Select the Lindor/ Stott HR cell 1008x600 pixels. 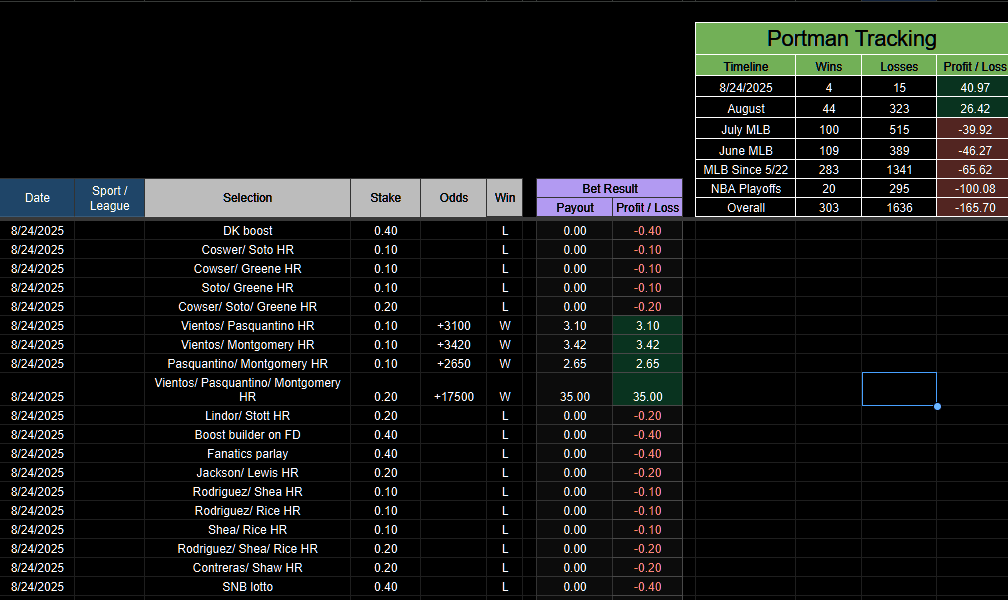[248, 416]
